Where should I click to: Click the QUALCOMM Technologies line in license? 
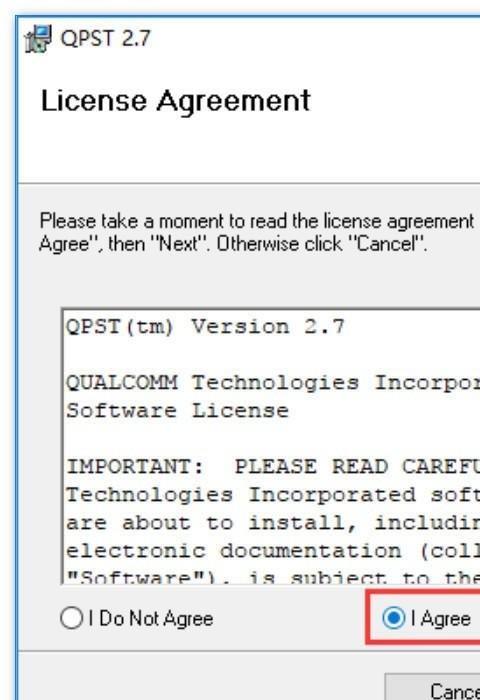pos(273,383)
